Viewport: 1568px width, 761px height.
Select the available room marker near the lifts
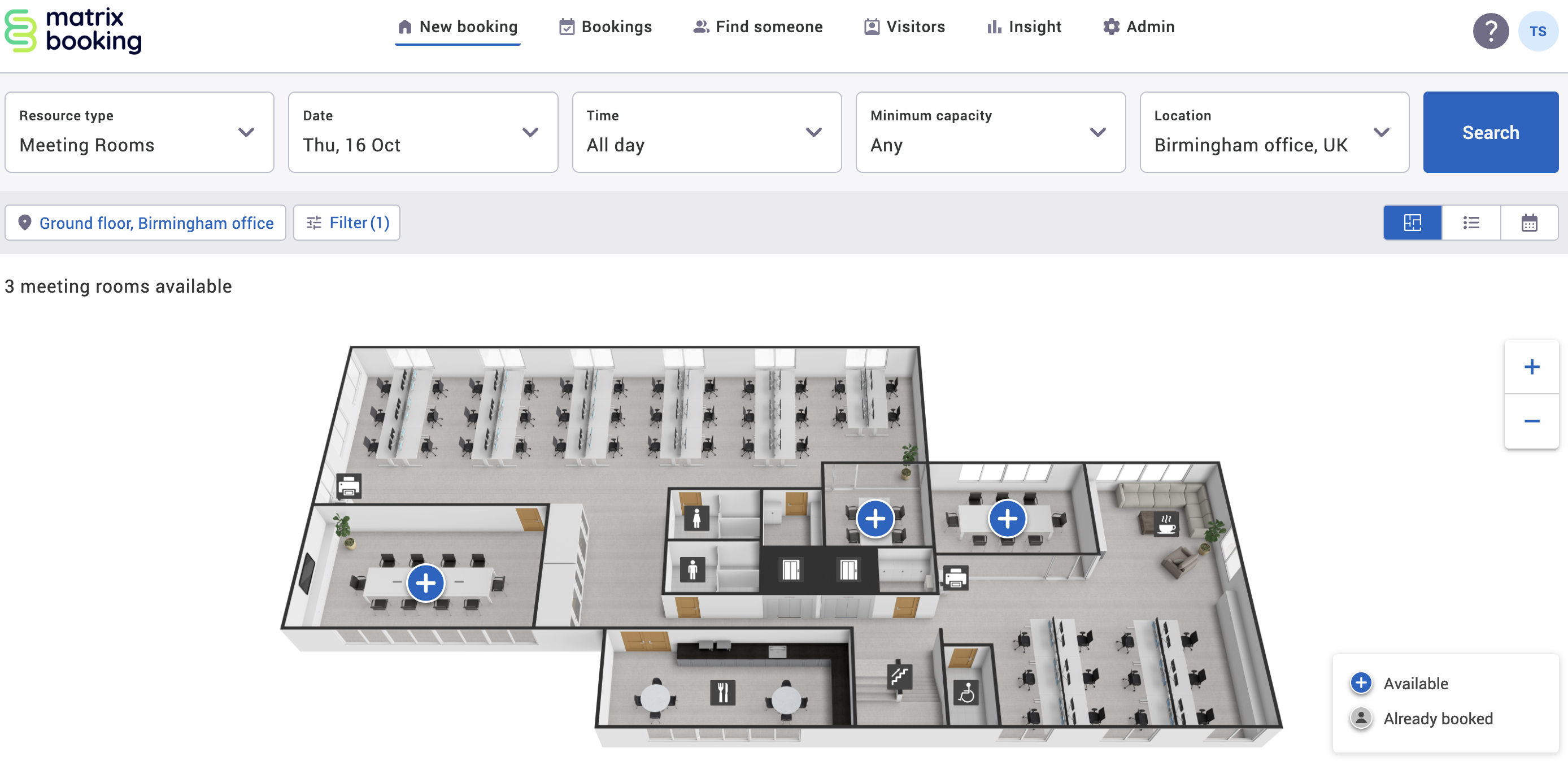[877, 518]
